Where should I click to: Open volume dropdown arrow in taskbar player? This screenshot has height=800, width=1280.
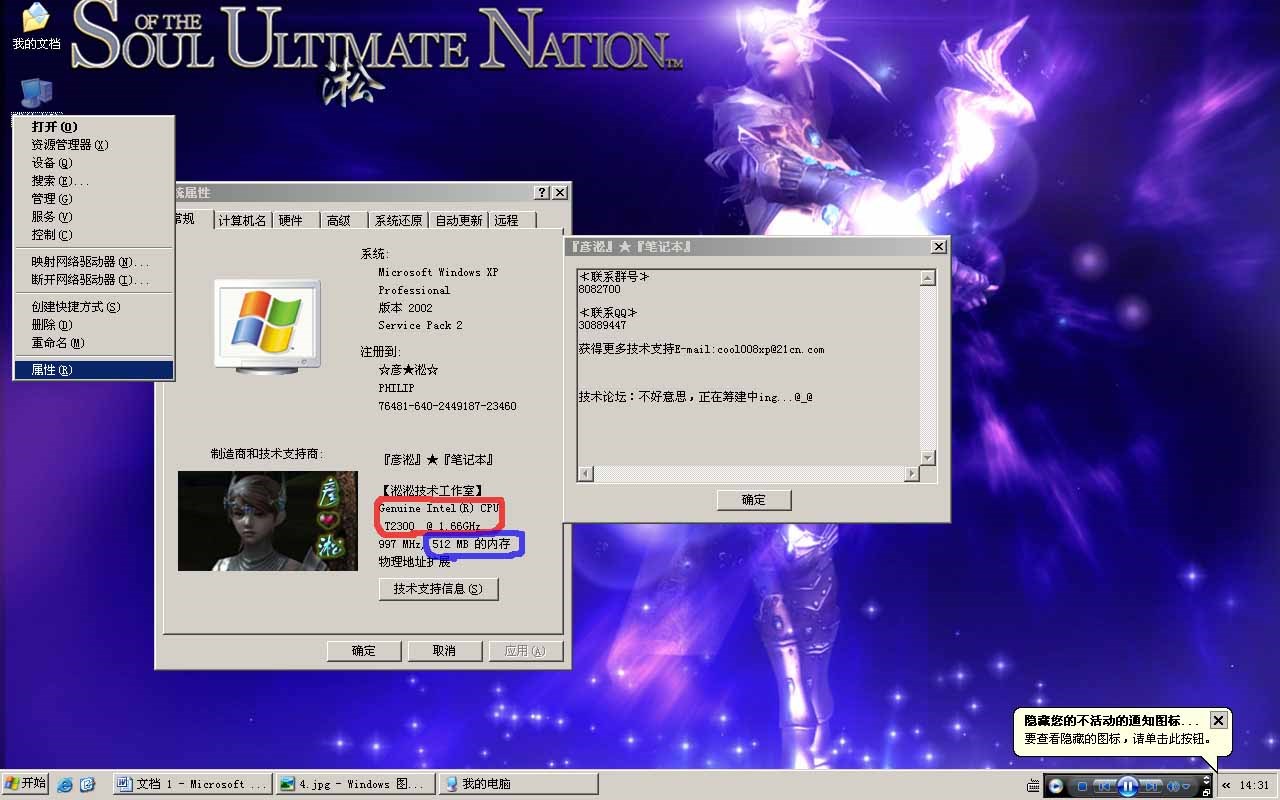[1186, 786]
